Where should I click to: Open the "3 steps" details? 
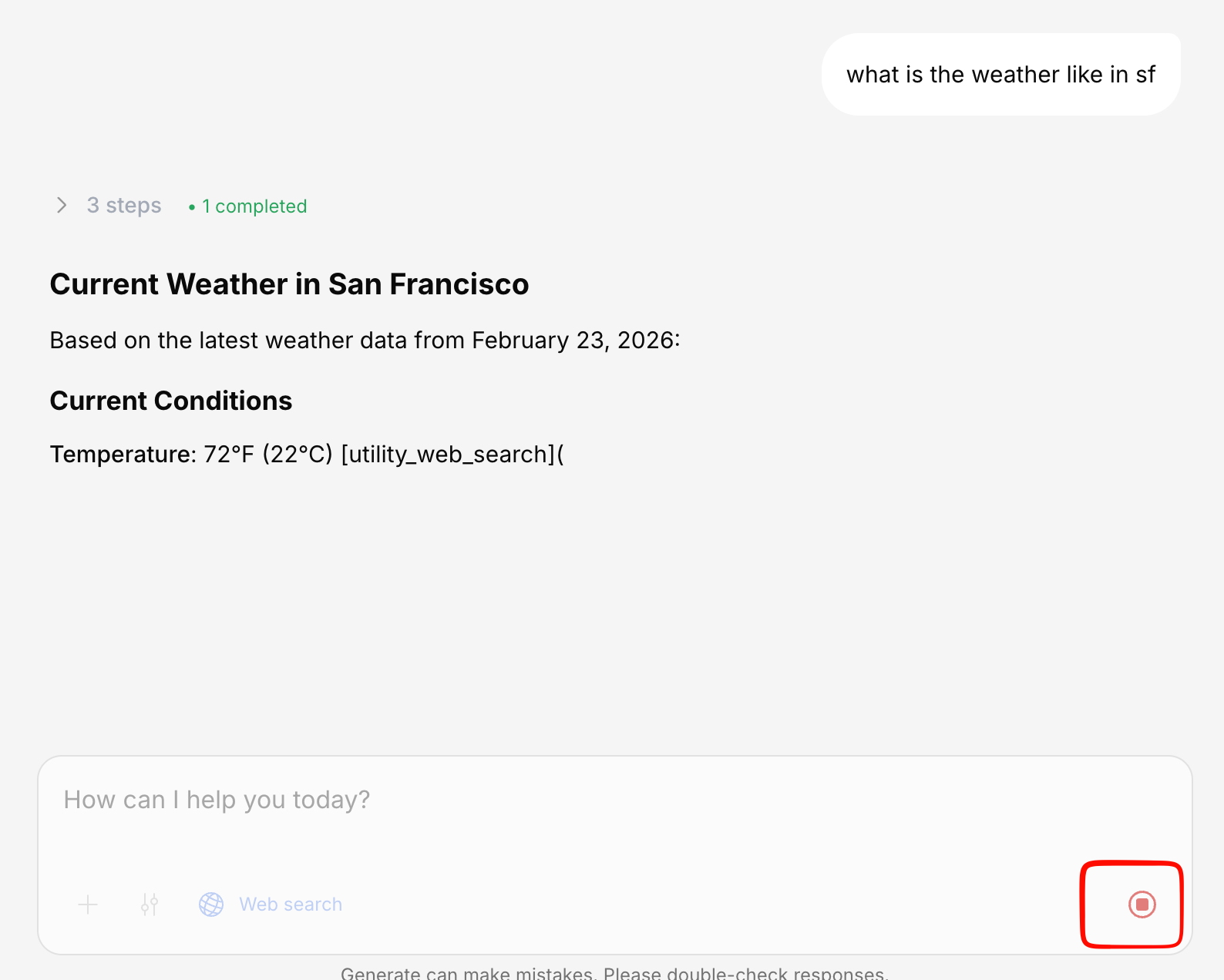(123, 205)
